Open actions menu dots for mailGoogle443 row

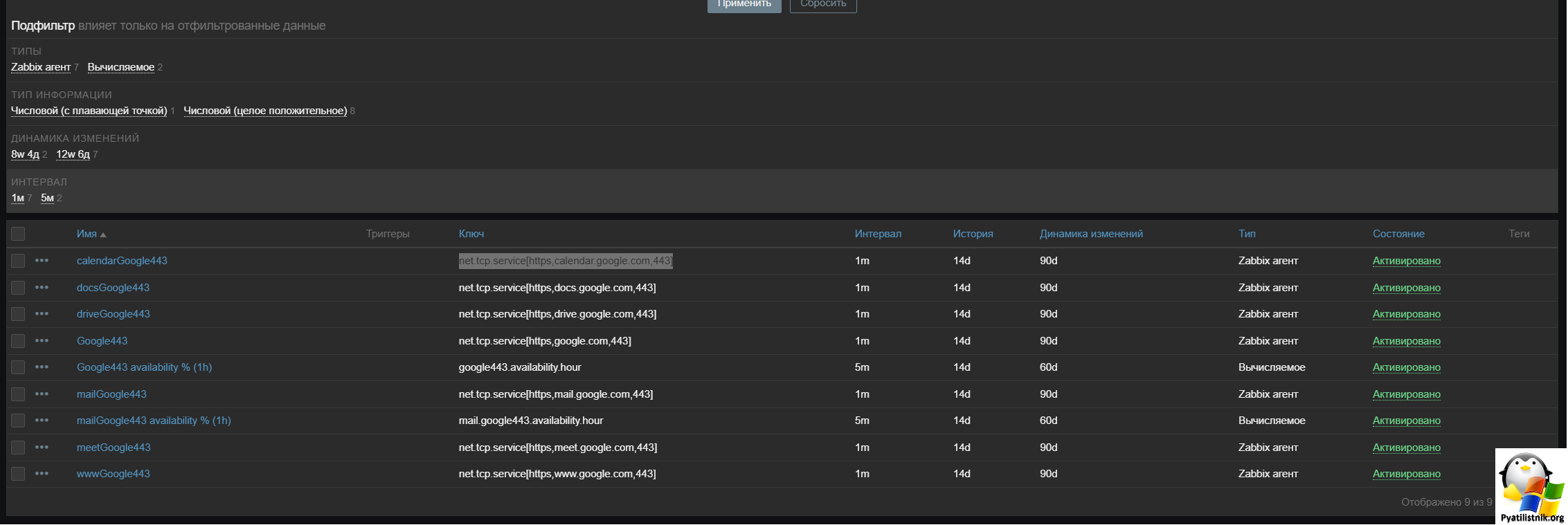42,394
